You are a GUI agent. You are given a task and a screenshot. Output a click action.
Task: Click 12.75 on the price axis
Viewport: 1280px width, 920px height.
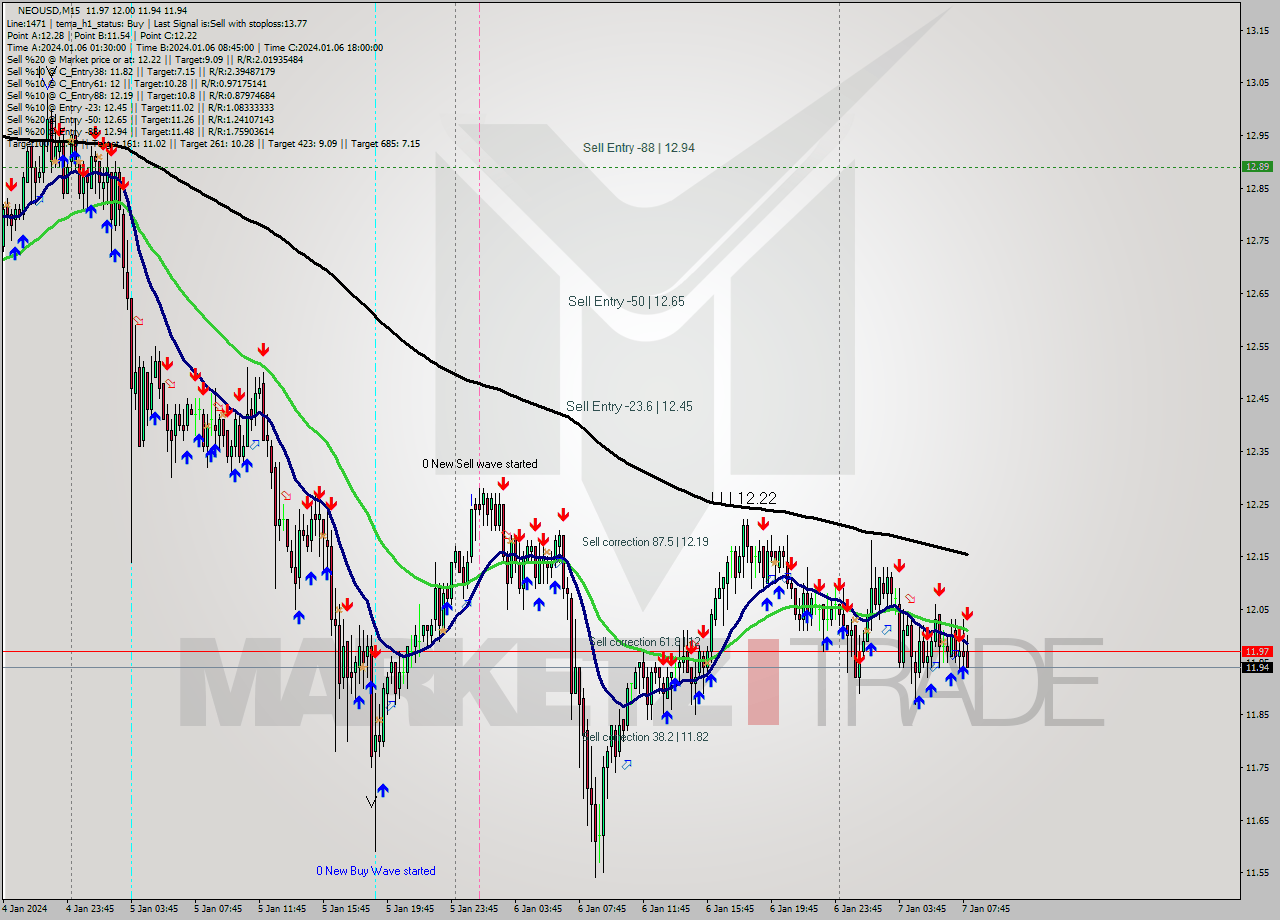pyautogui.click(x=1257, y=240)
